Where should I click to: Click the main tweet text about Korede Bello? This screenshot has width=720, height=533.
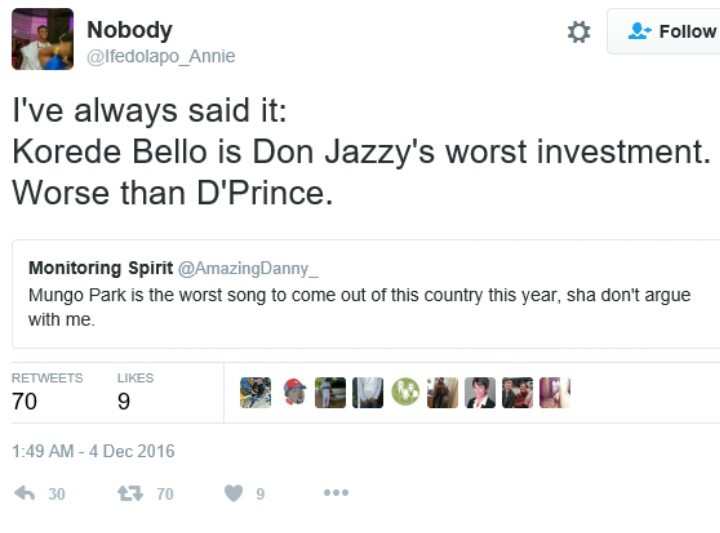(x=360, y=153)
